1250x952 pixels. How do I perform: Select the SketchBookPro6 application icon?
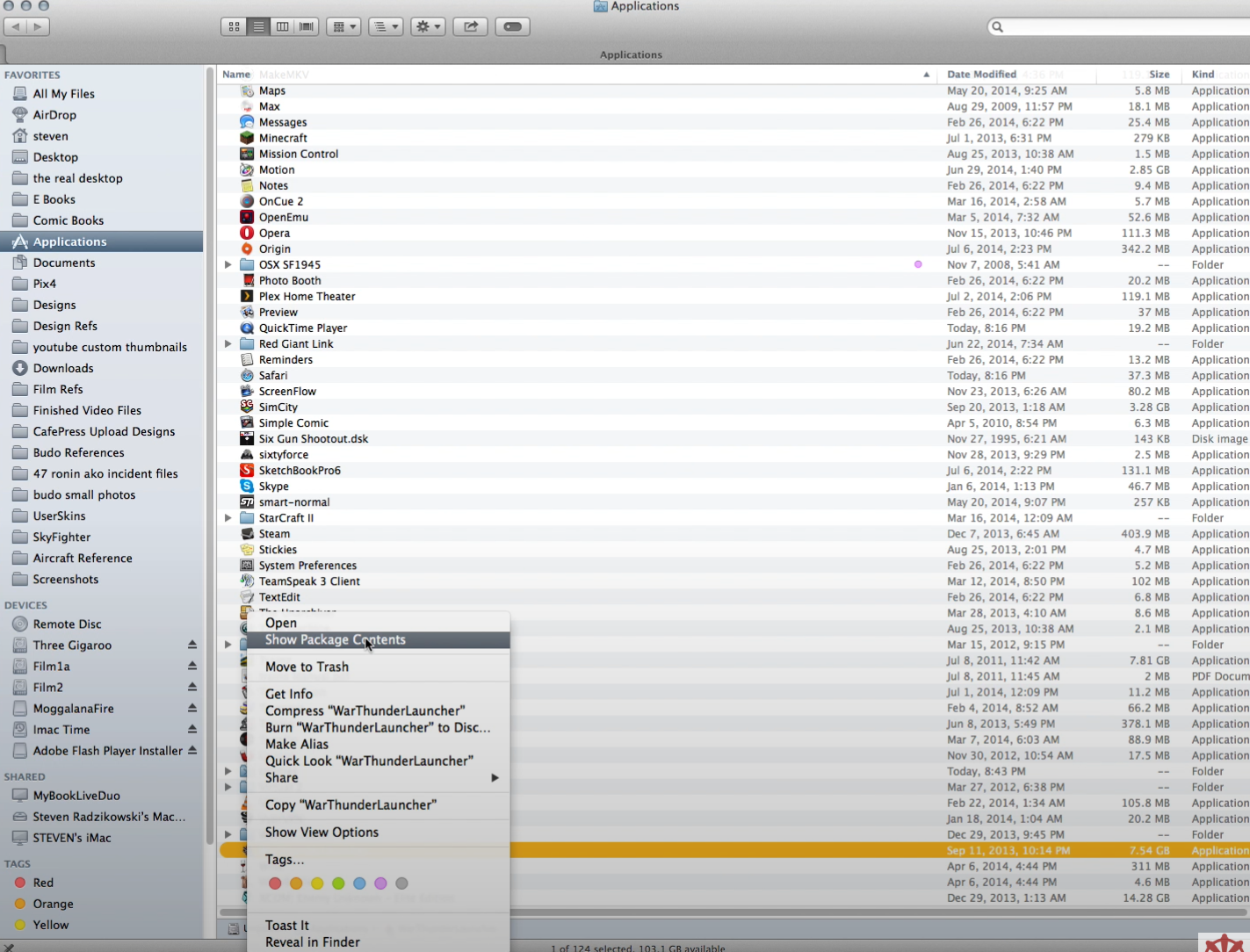pyautogui.click(x=247, y=470)
